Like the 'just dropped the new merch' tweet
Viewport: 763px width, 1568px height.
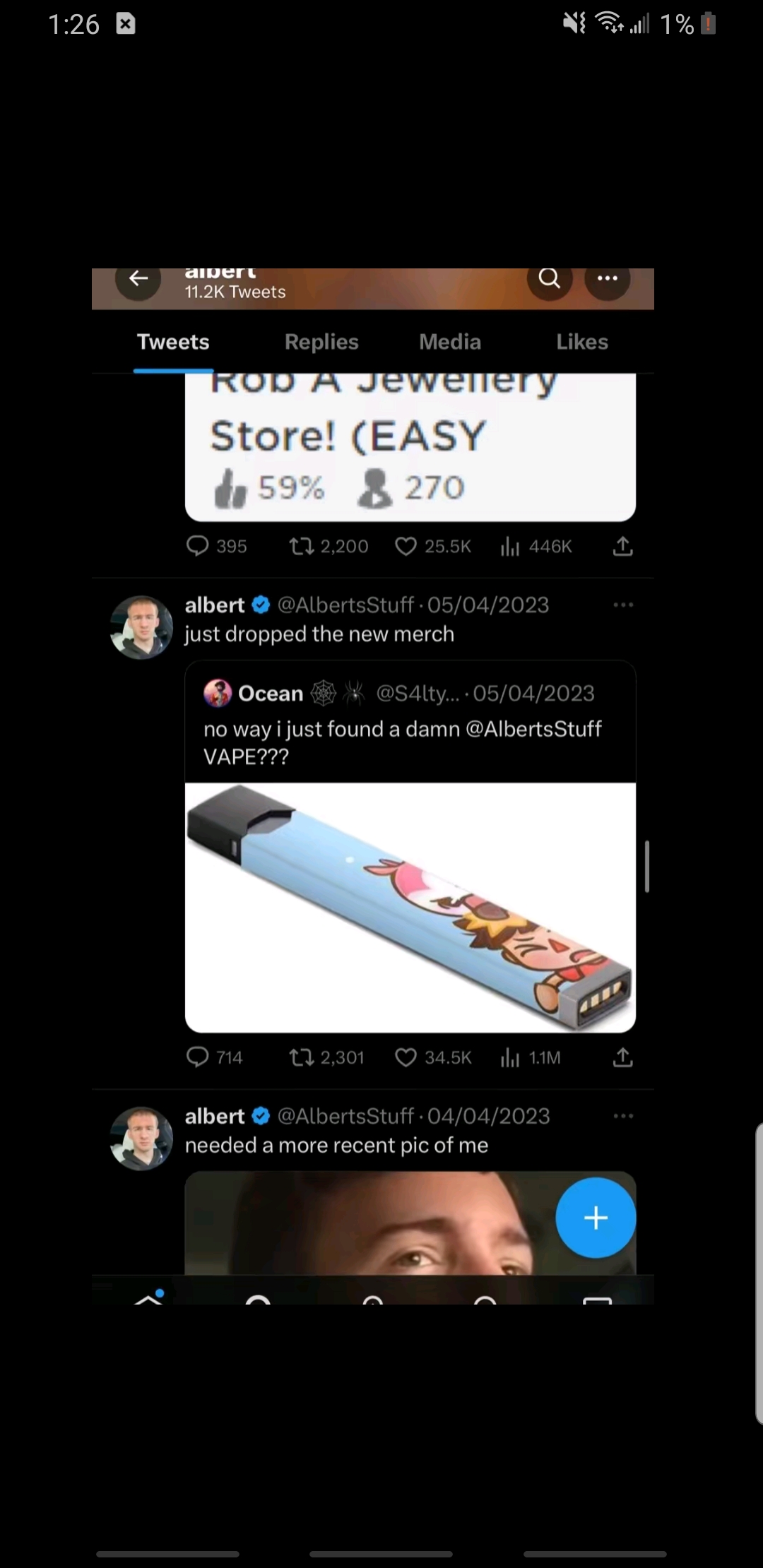tap(406, 1057)
